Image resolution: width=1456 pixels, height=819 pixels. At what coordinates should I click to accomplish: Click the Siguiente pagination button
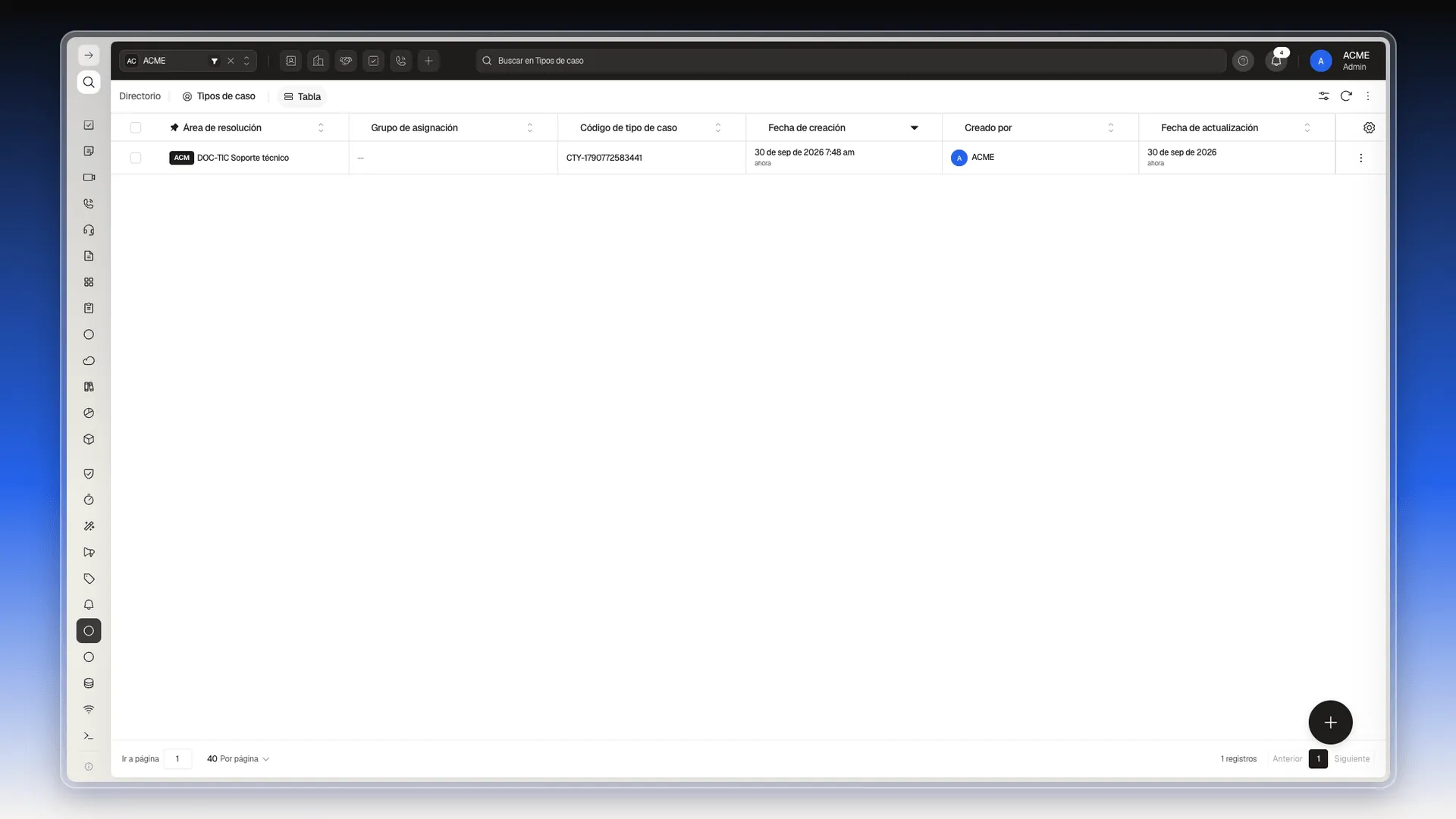click(1352, 759)
